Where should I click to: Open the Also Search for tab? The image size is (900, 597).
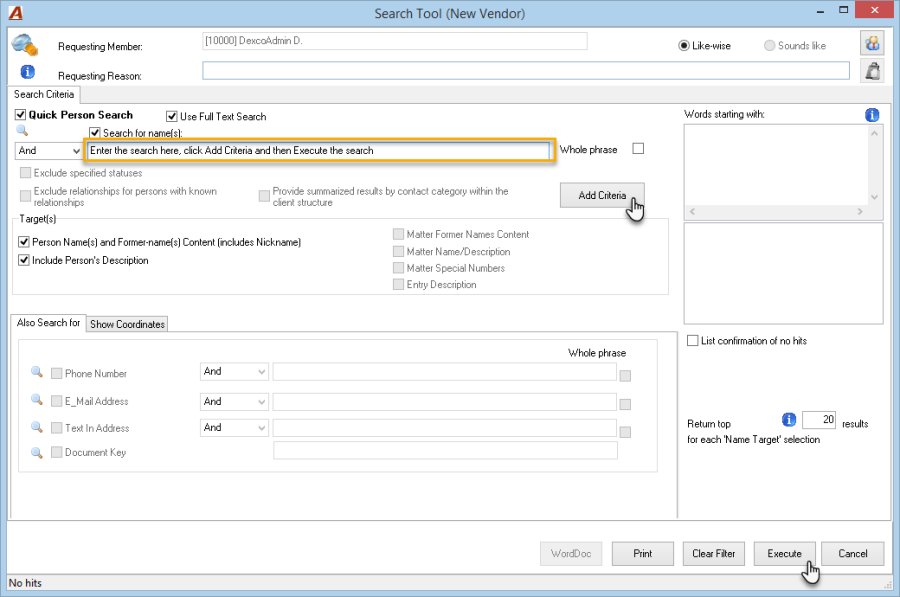tap(48, 323)
